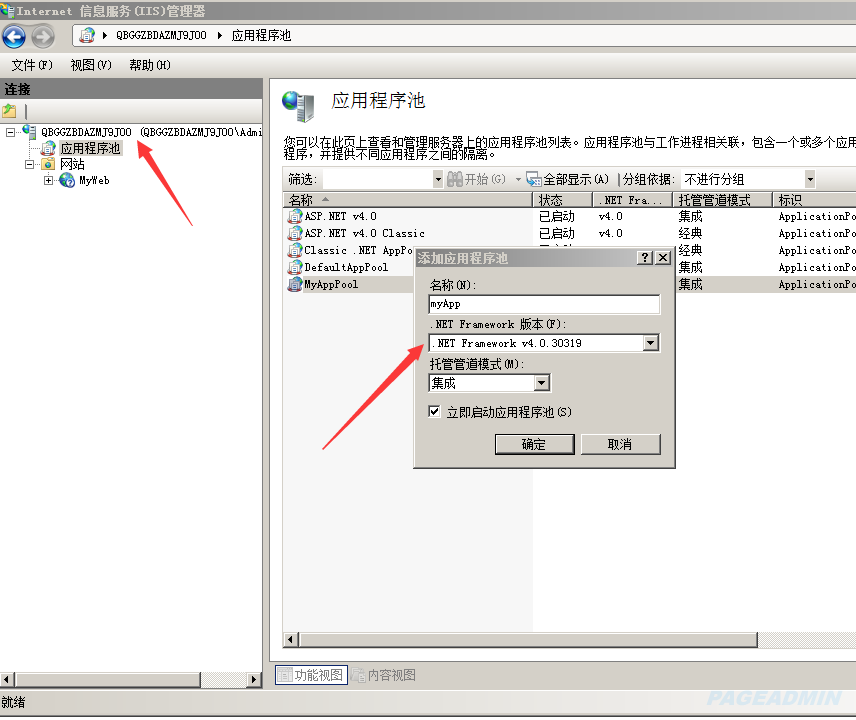The height and width of the screenshot is (720, 856).
Task: Go back using the blue back arrow
Action: (x=14, y=37)
